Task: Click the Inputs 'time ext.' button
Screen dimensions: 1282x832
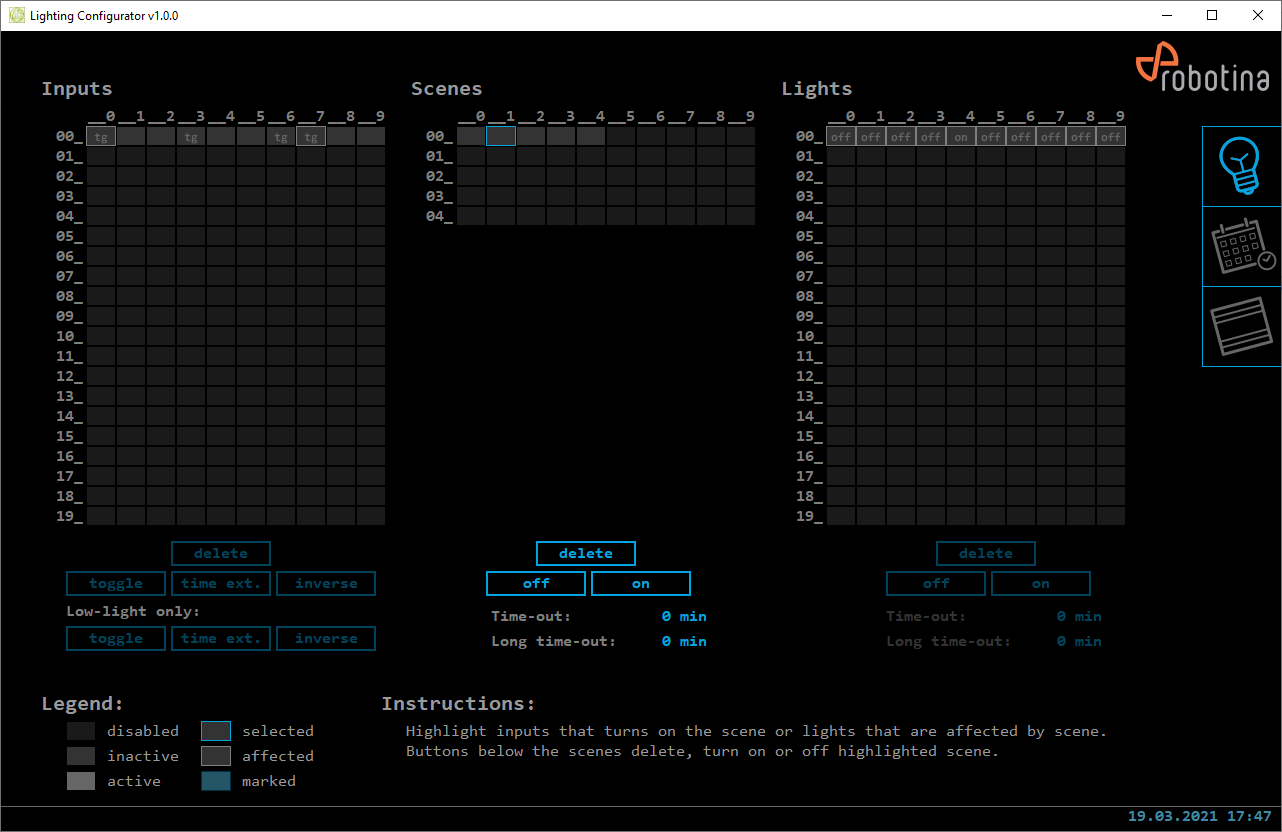Action: coord(221,584)
